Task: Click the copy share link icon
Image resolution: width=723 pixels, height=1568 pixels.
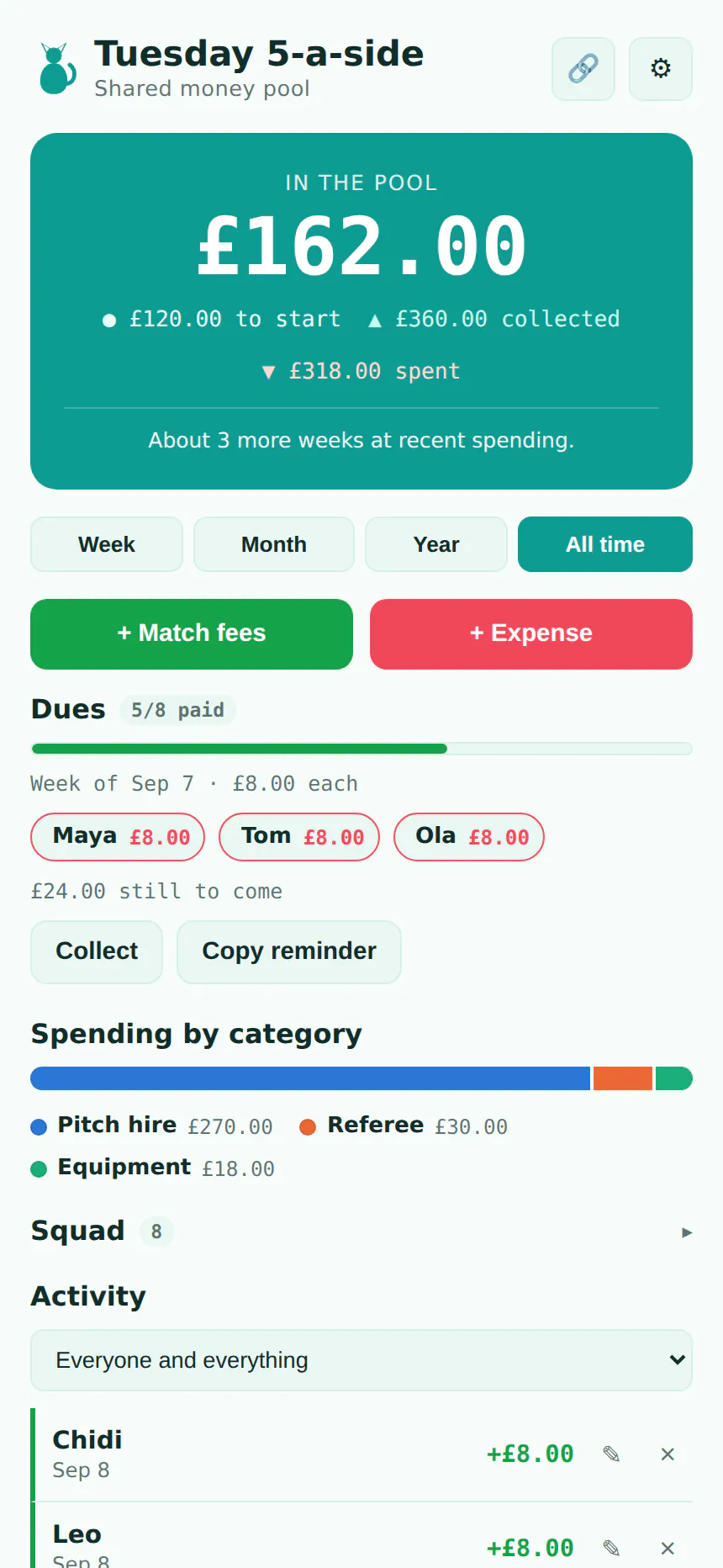Action: click(x=583, y=69)
